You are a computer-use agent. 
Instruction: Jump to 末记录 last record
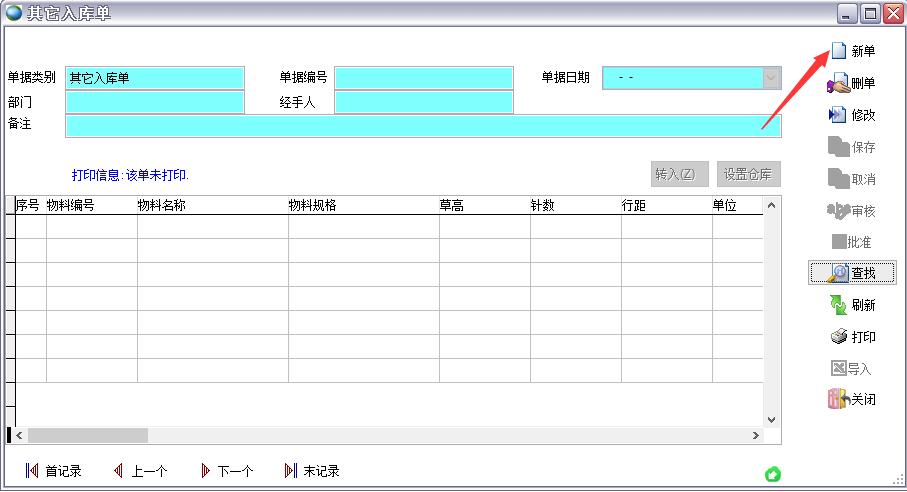[x=291, y=471]
